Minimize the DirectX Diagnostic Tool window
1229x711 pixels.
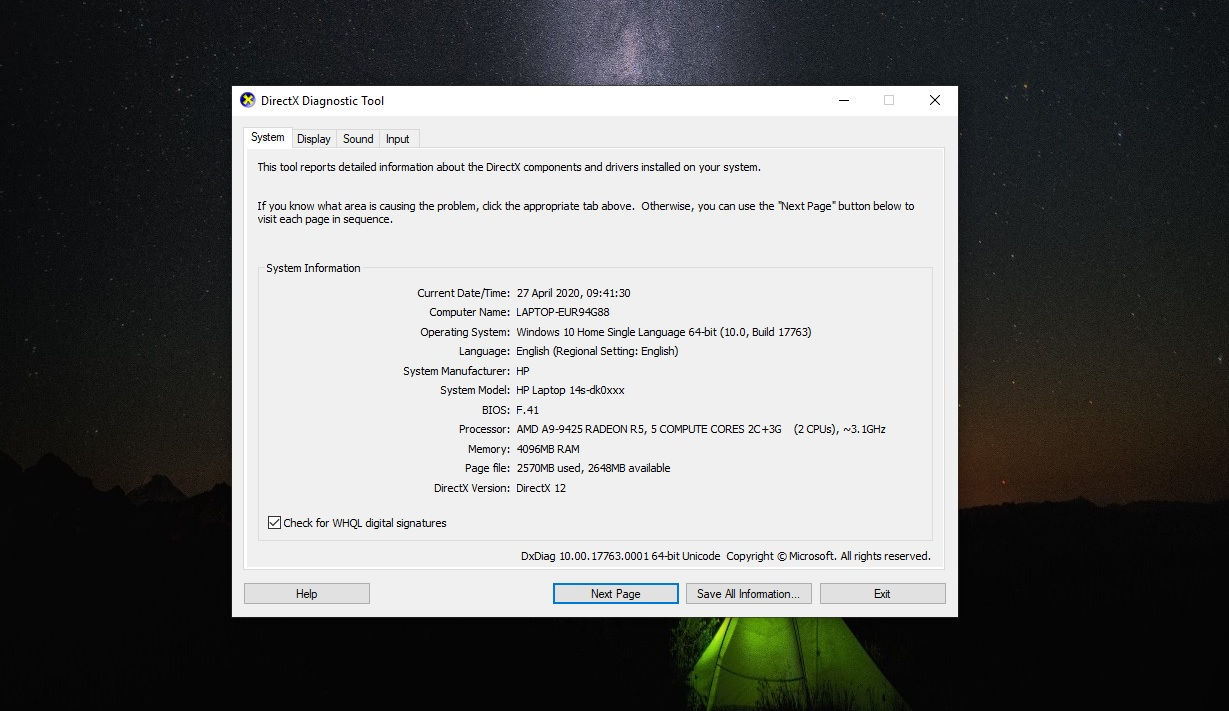point(843,100)
